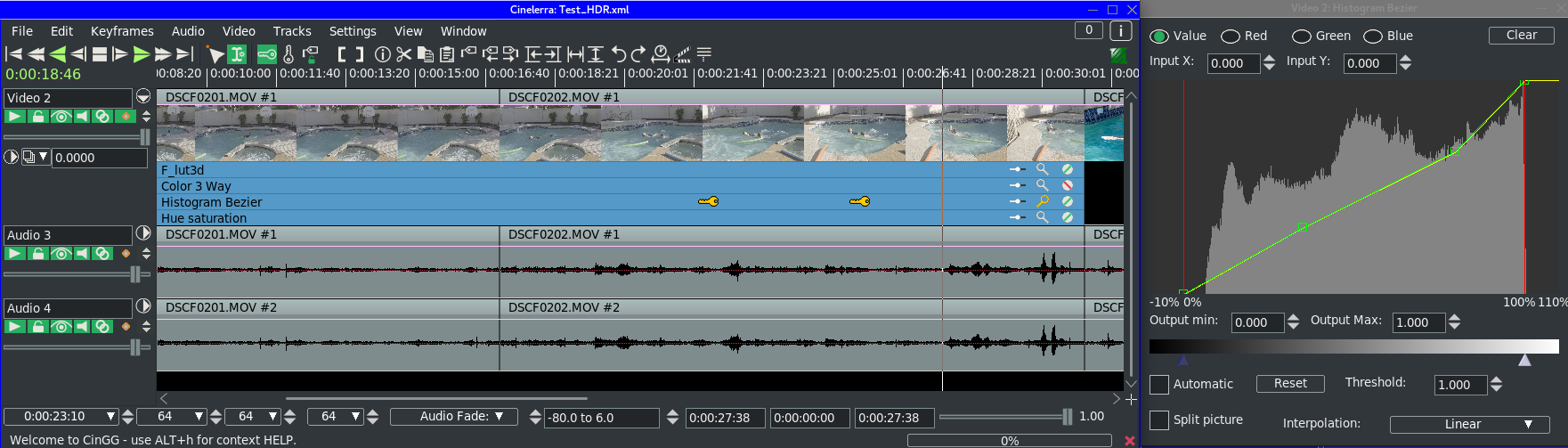Click the undo arrow in the toolbar
The width and height of the screenshot is (1568, 448).
click(618, 54)
